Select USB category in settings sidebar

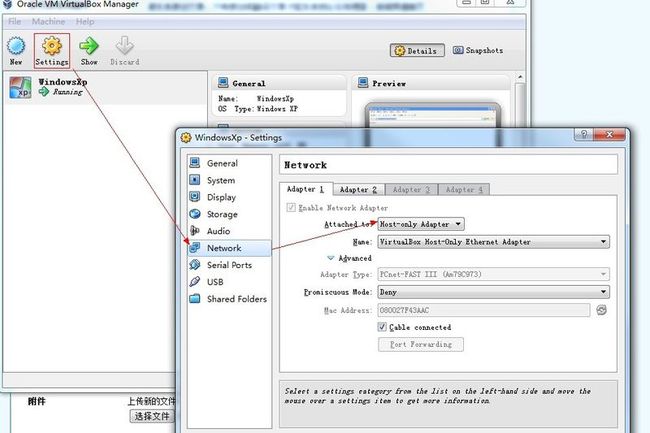[x=229, y=282]
